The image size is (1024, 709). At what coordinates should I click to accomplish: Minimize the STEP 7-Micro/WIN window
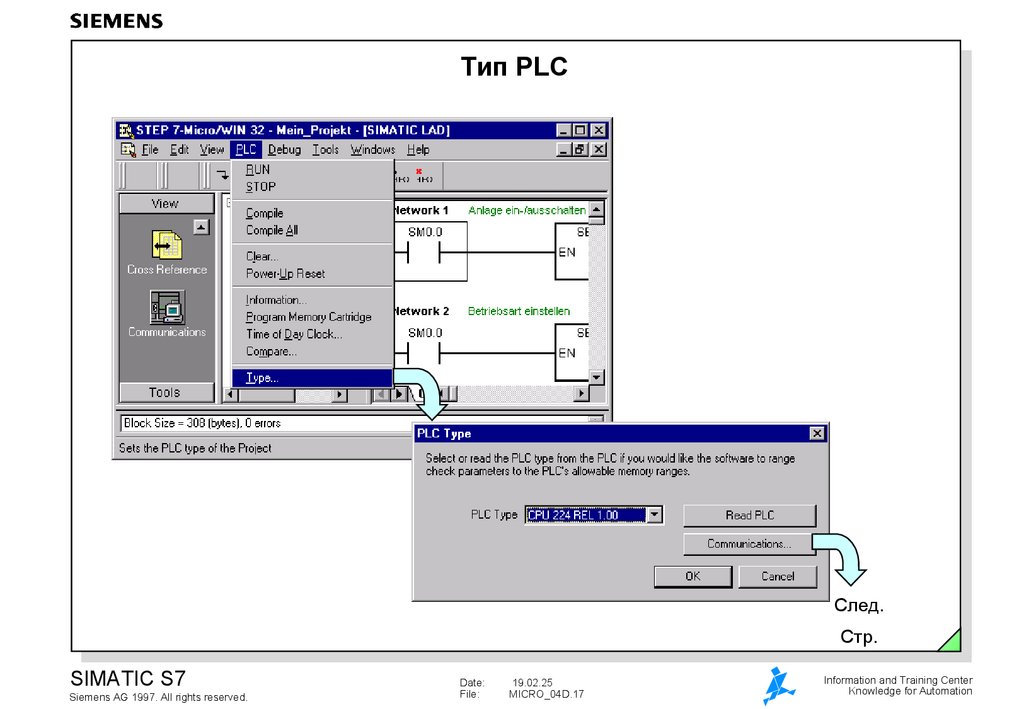(564, 130)
